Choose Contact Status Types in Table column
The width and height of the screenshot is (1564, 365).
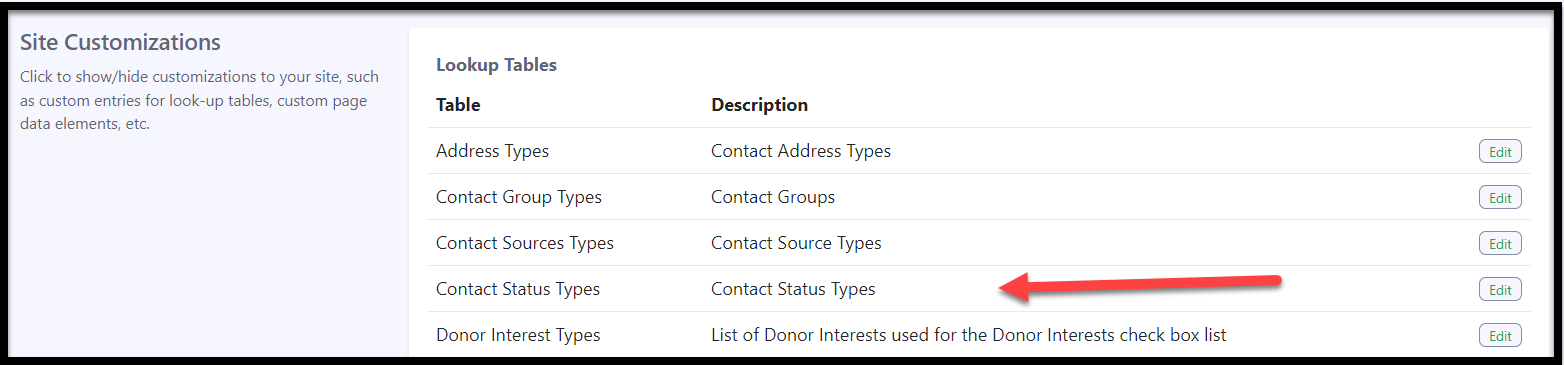click(518, 289)
